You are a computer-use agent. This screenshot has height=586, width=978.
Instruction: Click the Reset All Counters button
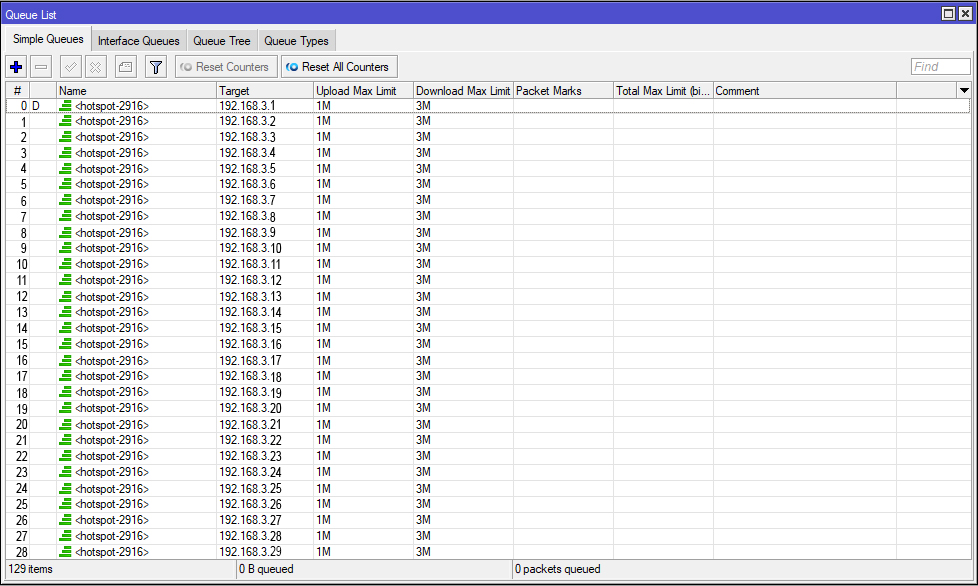click(x=337, y=67)
